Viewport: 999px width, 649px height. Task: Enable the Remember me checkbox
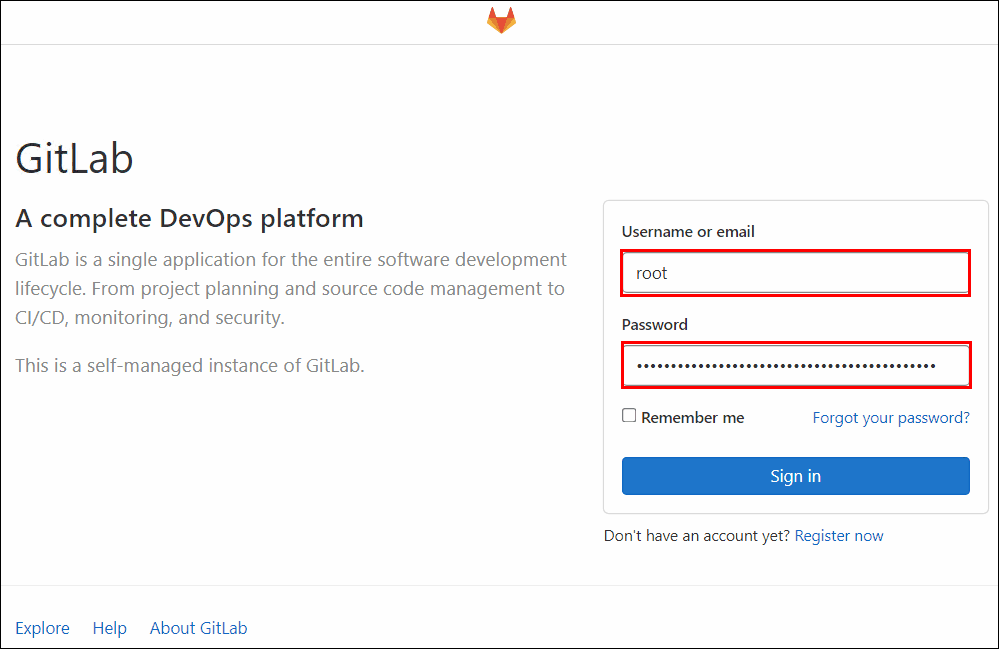click(x=629, y=415)
